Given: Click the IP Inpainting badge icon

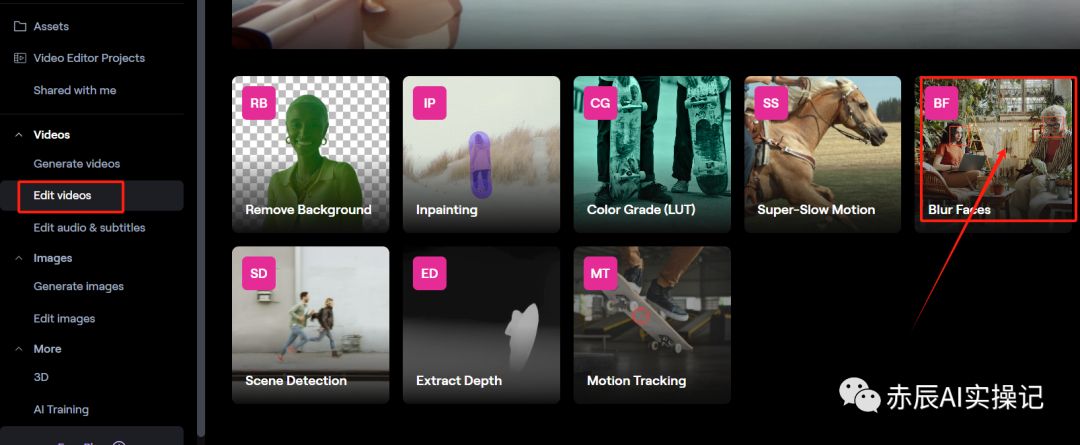Looking at the screenshot, I should point(429,103).
